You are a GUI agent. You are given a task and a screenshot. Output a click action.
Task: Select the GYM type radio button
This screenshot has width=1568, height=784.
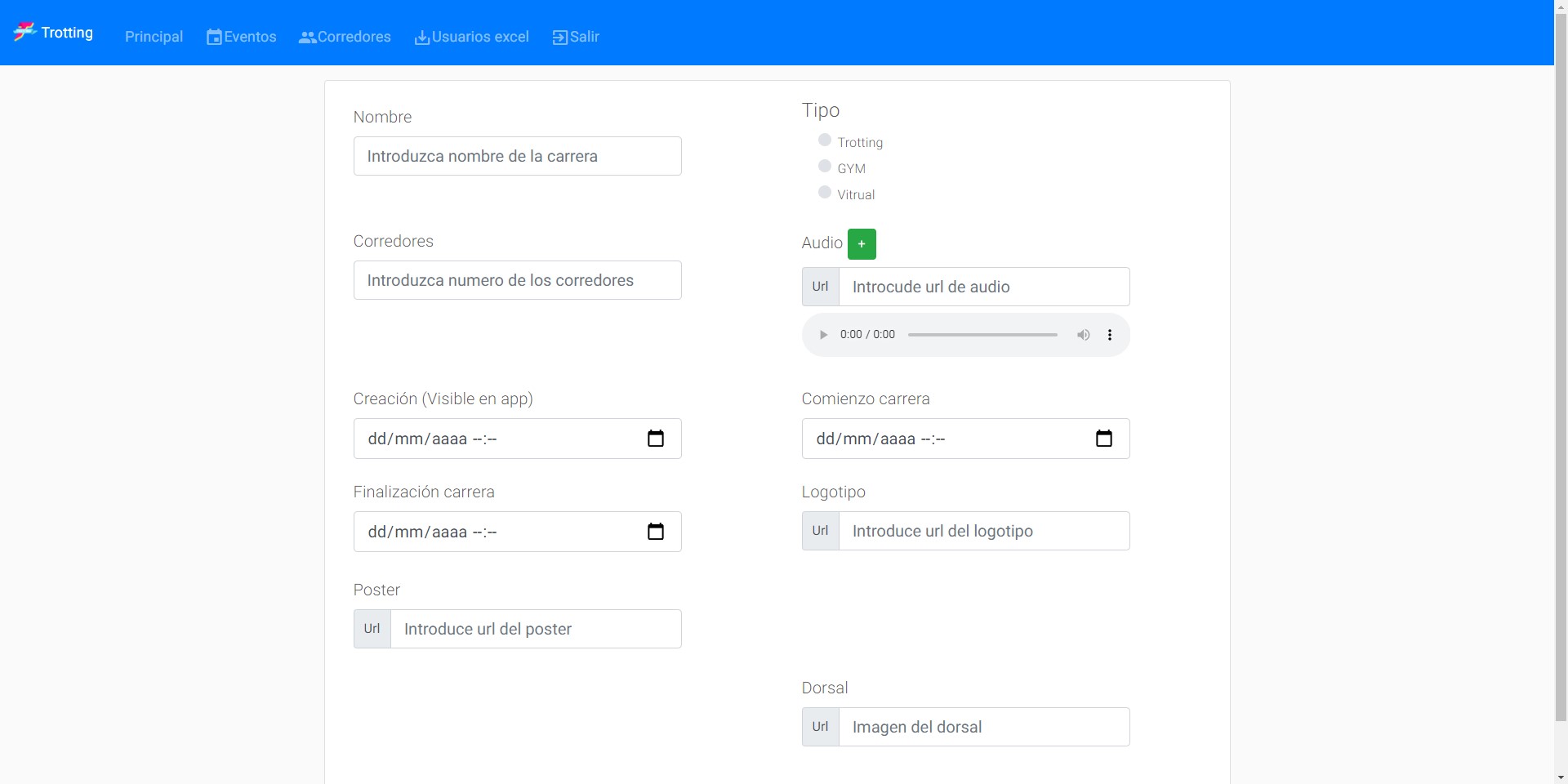pos(825,167)
